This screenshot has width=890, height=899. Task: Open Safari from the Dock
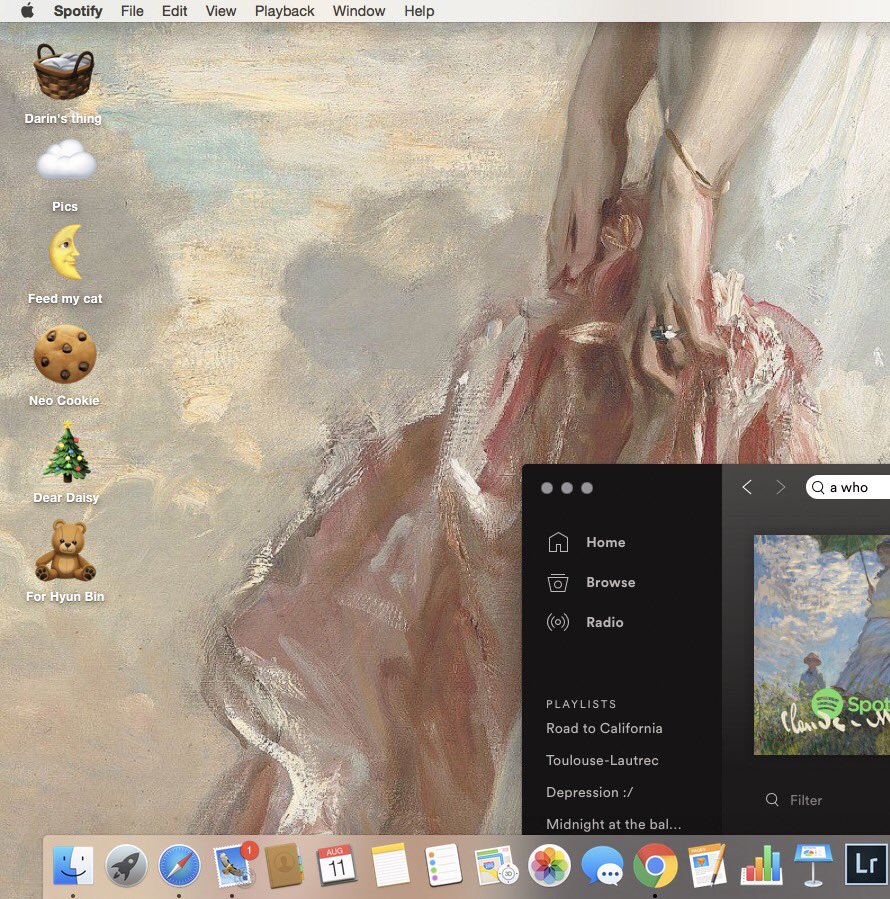click(x=179, y=865)
